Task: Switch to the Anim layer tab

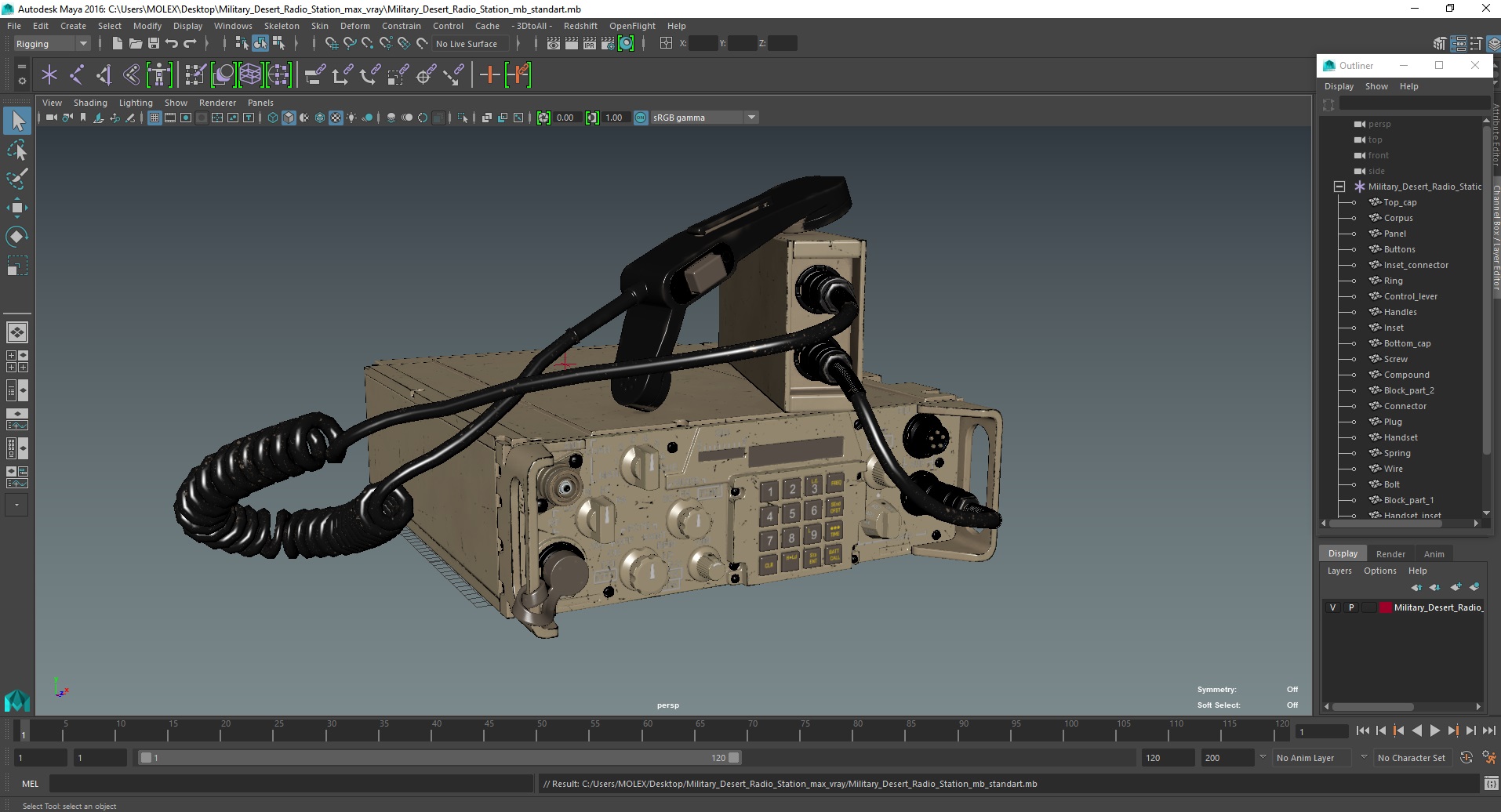Action: click(x=1434, y=554)
